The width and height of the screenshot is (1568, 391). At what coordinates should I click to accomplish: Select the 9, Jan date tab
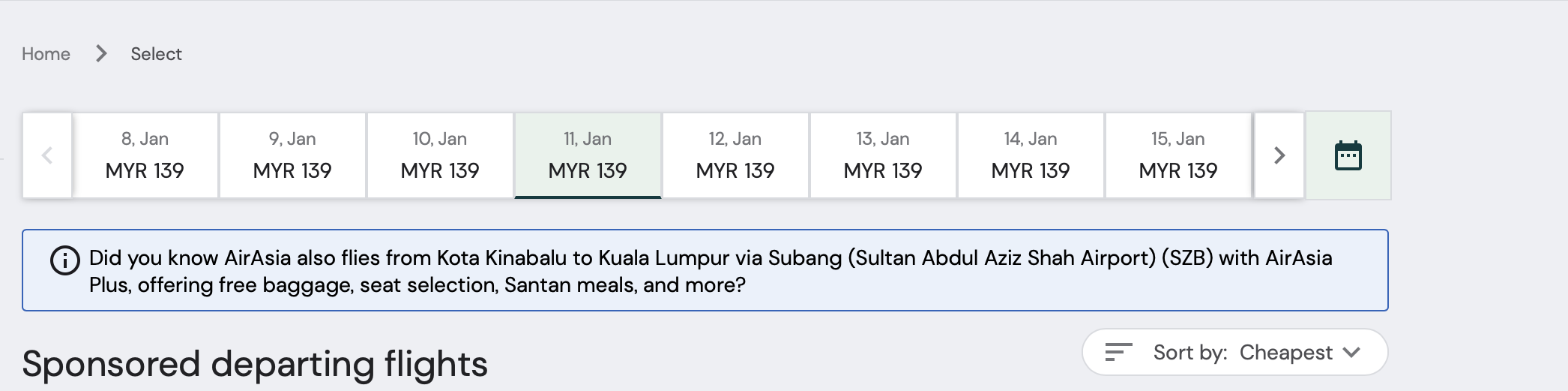(292, 155)
